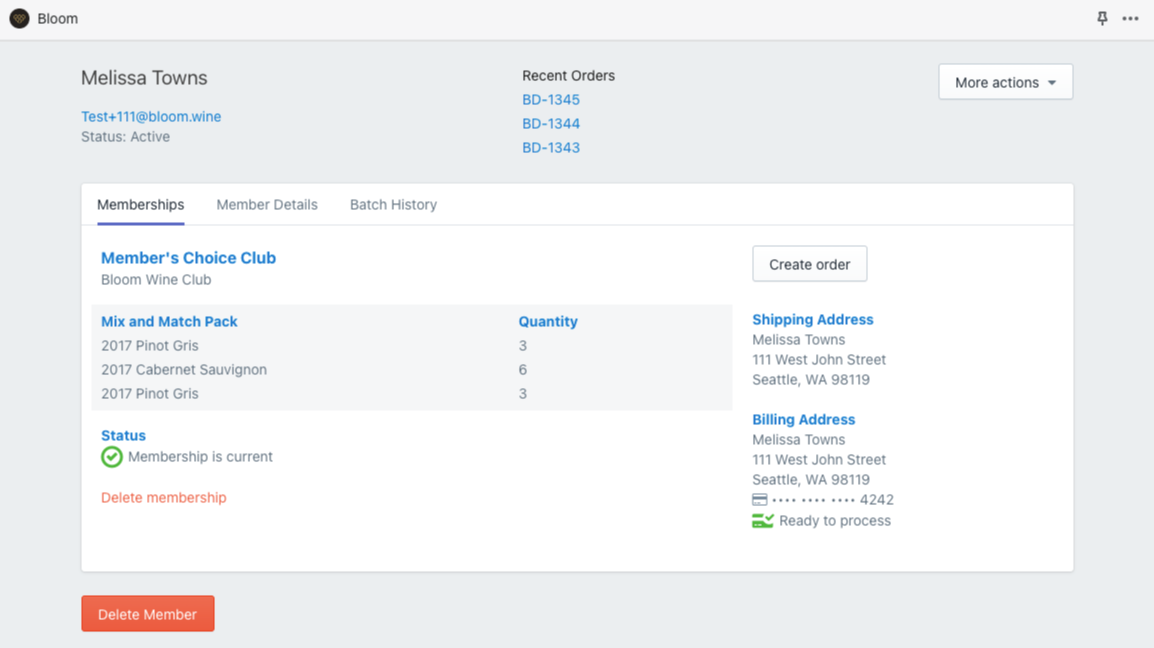Open the Member's Choice Club link

[x=188, y=258]
